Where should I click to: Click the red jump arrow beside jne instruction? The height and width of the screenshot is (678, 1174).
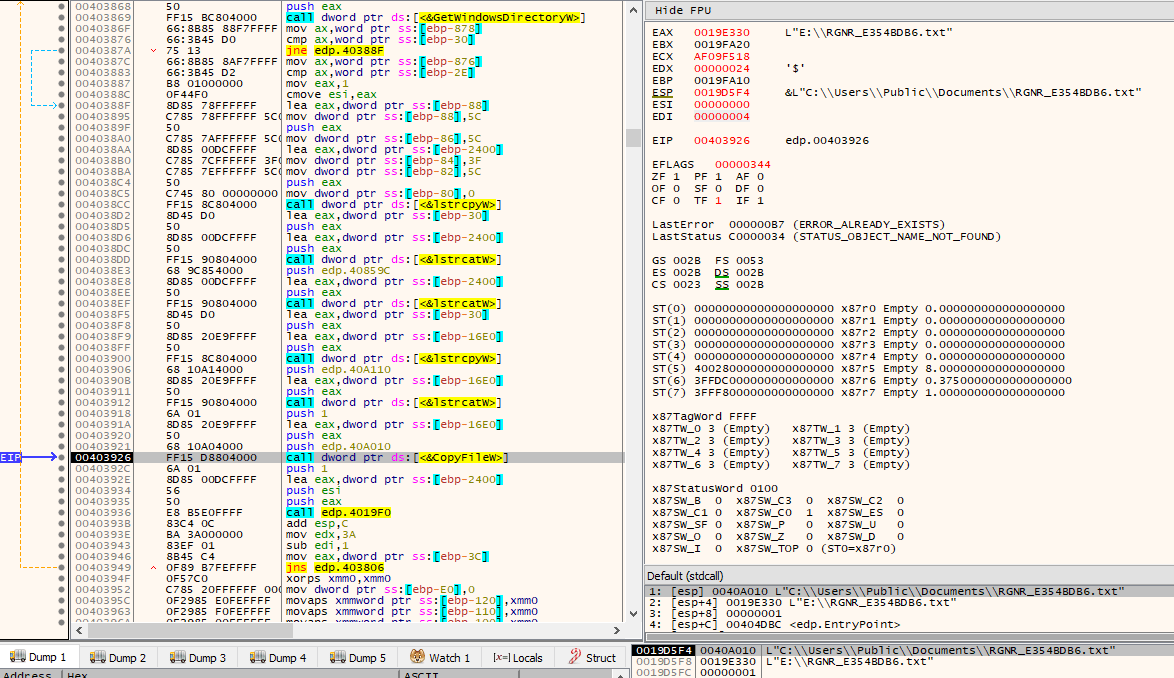tap(153, 51)
